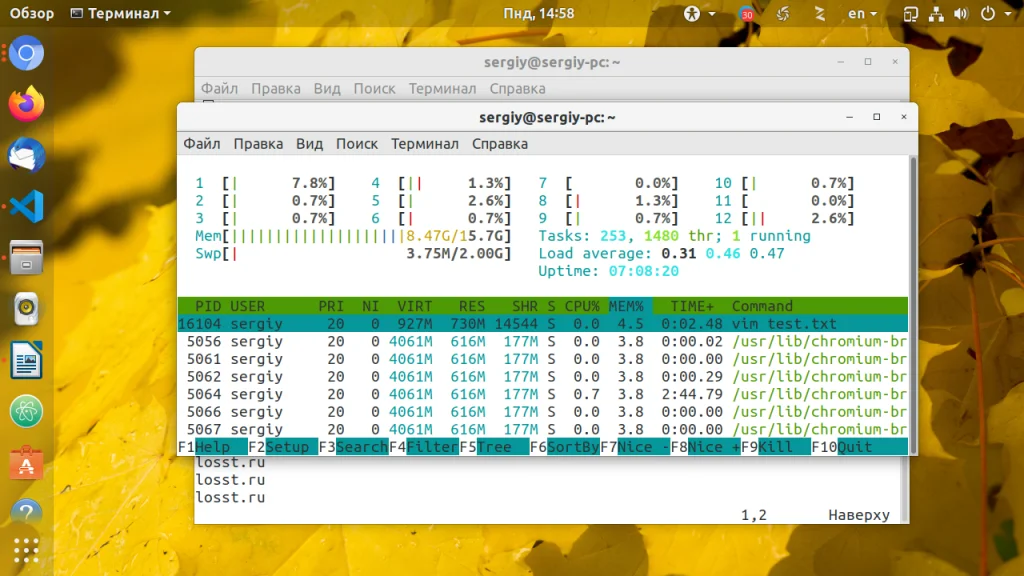This screenshot has width=1024, height=576.
Task: Open the Files manager dock icon
Action: (x=27, y=259)
